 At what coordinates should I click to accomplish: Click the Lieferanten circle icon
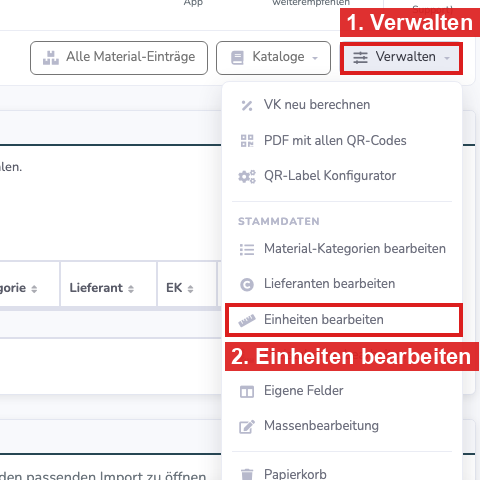(247, 285)
